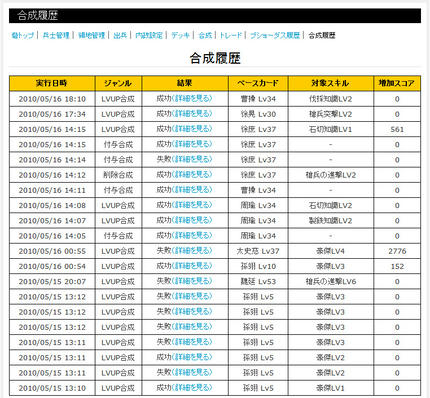Open details of the failed 14:14 付与合成 row
The height and width of the screenshot is (398, 430).
coord(192,159)
